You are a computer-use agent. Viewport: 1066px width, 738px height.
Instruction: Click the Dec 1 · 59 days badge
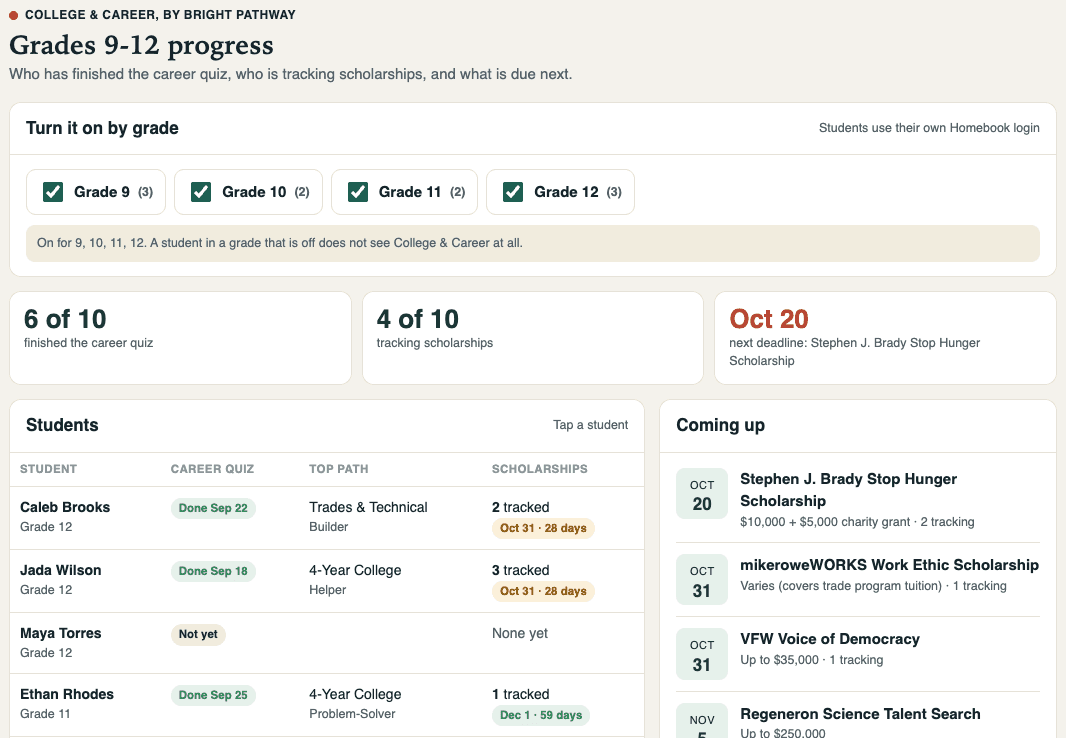click(x=541, y=715)
